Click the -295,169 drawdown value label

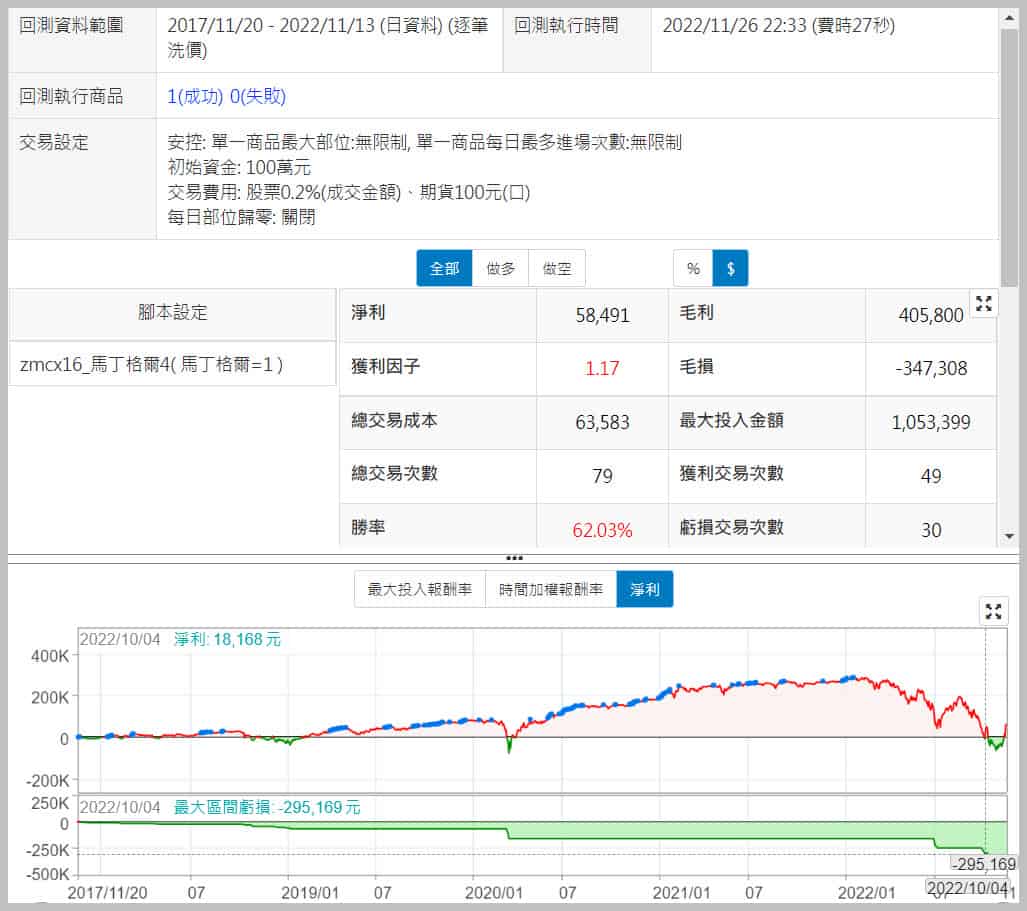pyautogui.click(x=984, y=864)
